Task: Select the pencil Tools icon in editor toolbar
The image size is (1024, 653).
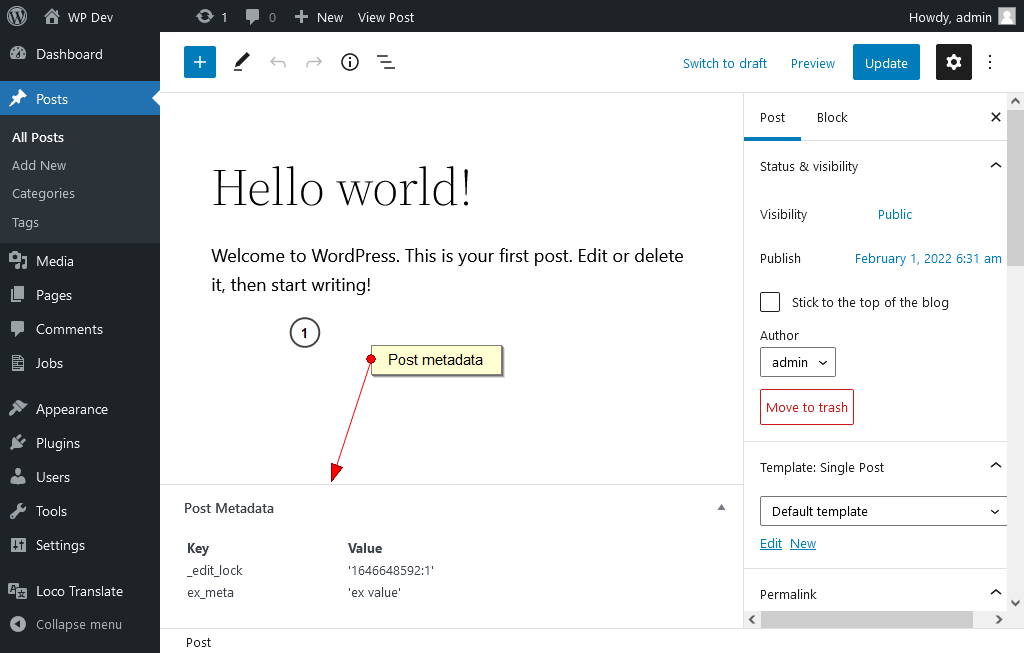Action: 241,62
